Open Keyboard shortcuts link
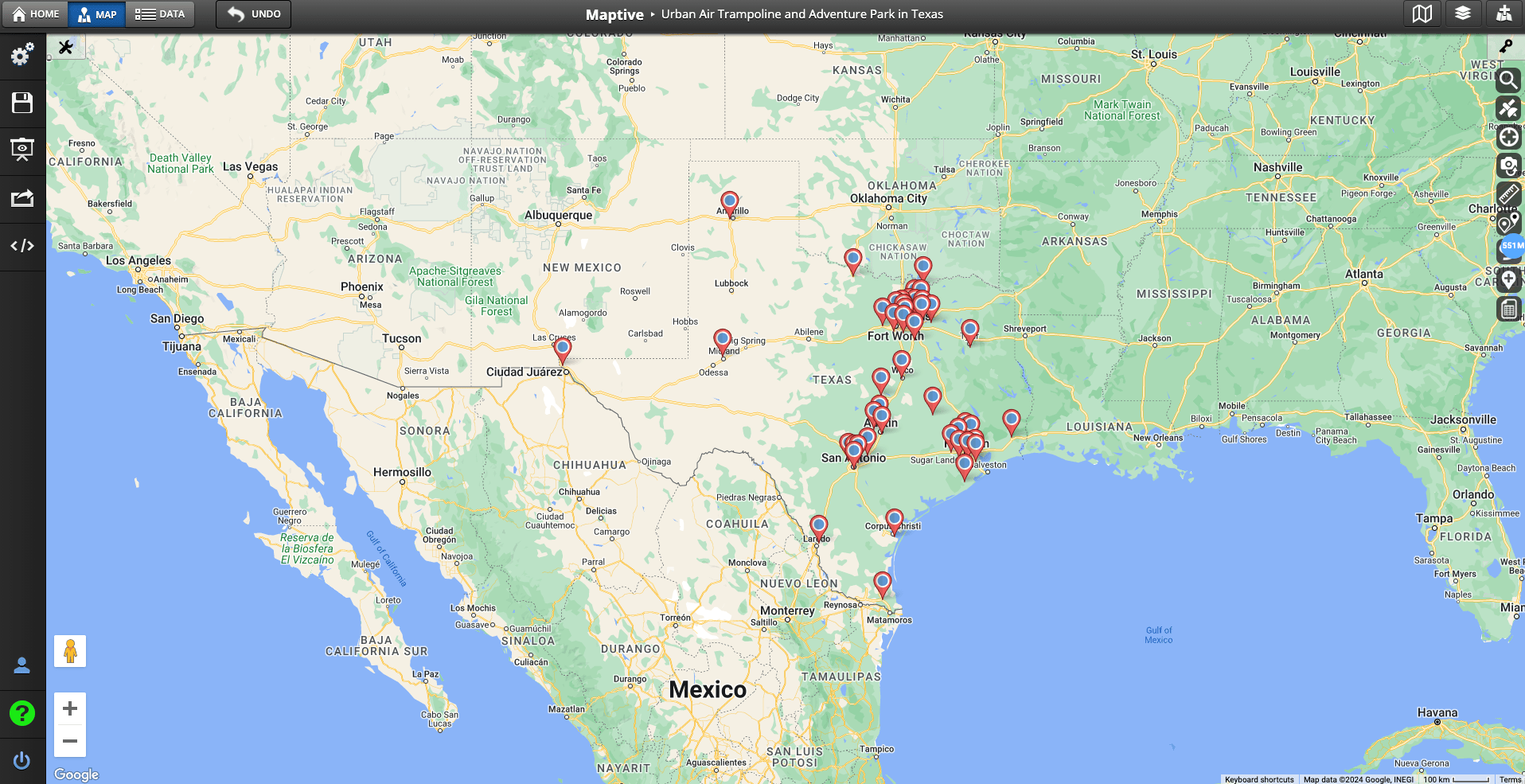1525x784 pixels. click(x=1259, y=779)
